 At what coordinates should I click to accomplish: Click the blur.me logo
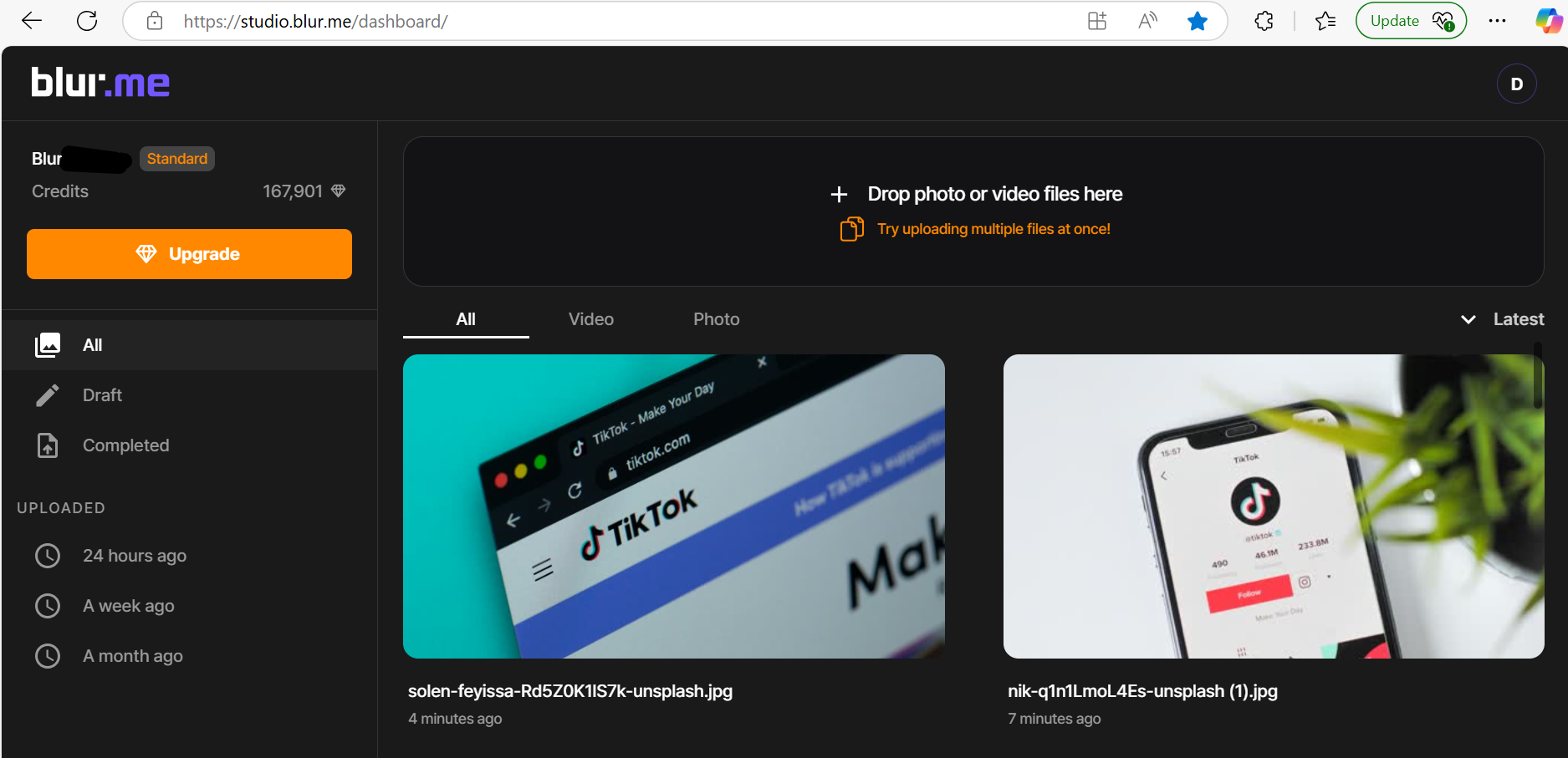(100, 83)
